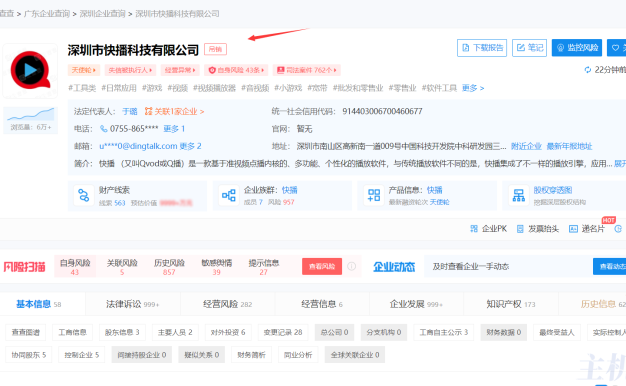Screen dimensions: 626x386
Task: Select 历史风险 857 in risk scan
Action: coord(169,267)
